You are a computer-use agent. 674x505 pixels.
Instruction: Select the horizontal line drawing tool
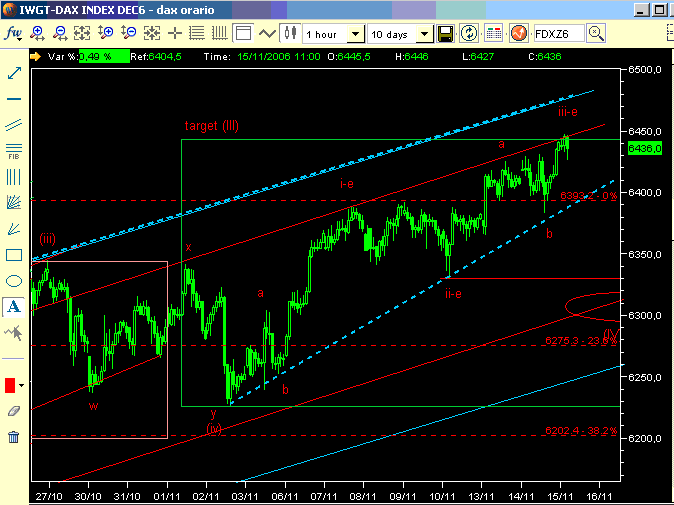14,99
